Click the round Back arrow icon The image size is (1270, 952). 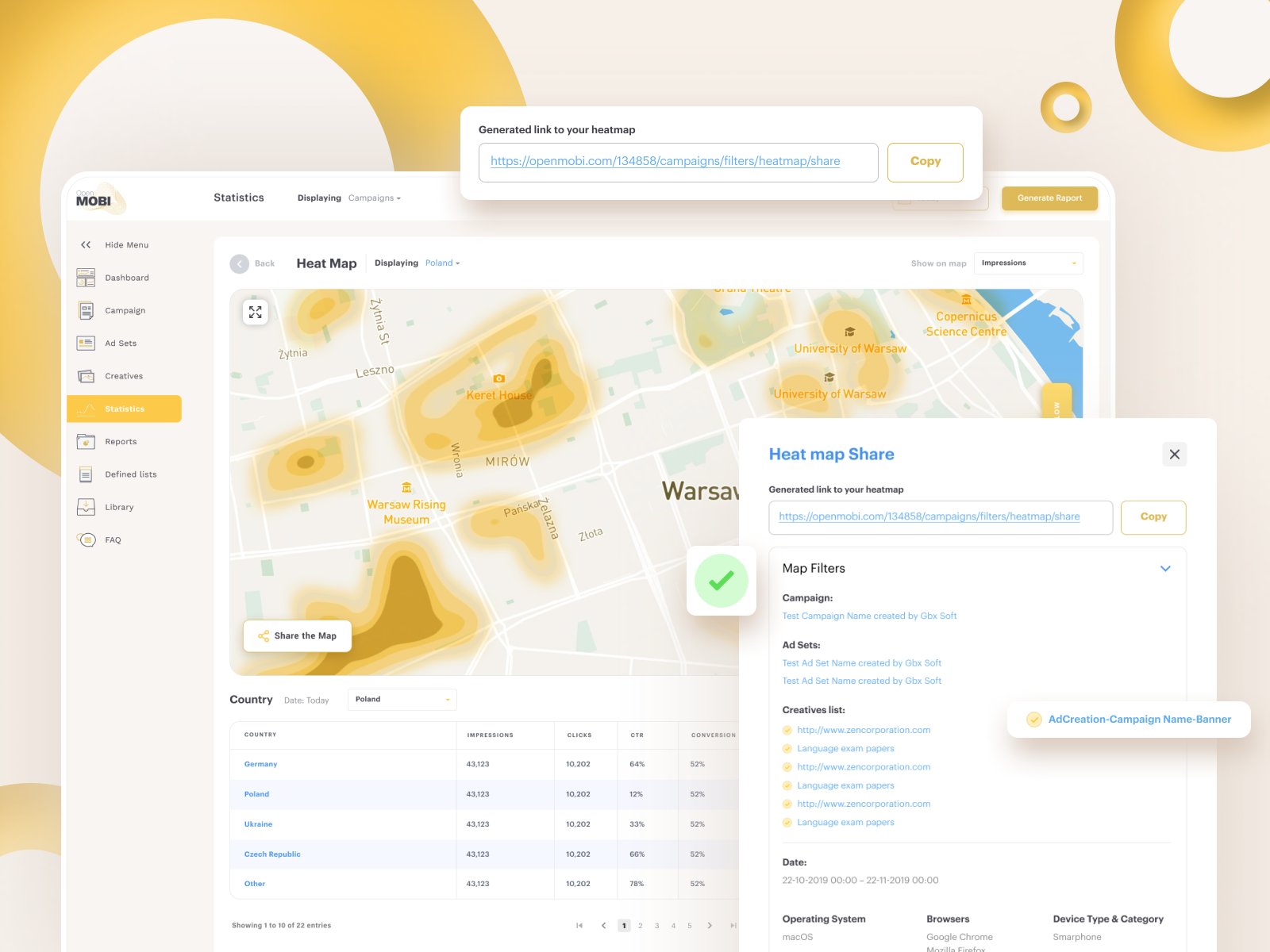(x=240, y=263)
